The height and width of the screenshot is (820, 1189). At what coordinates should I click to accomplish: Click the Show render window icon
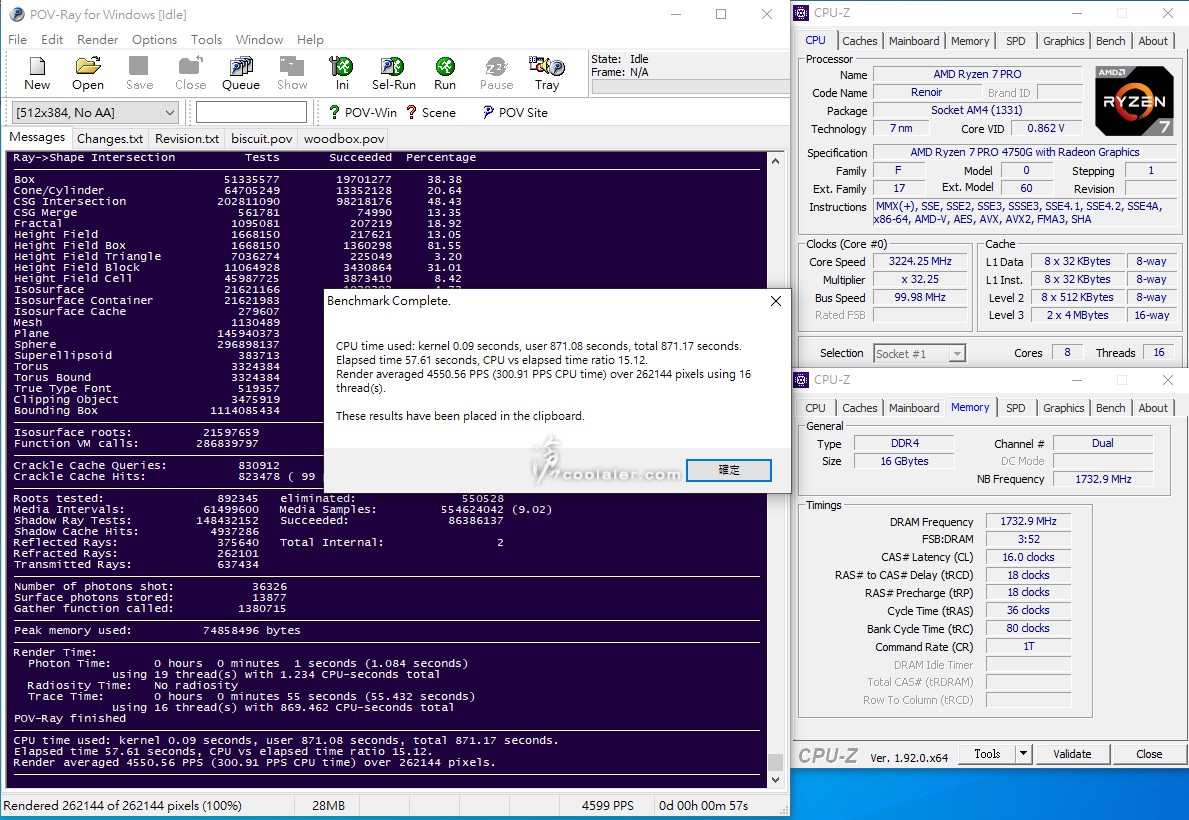coord(292,74)
